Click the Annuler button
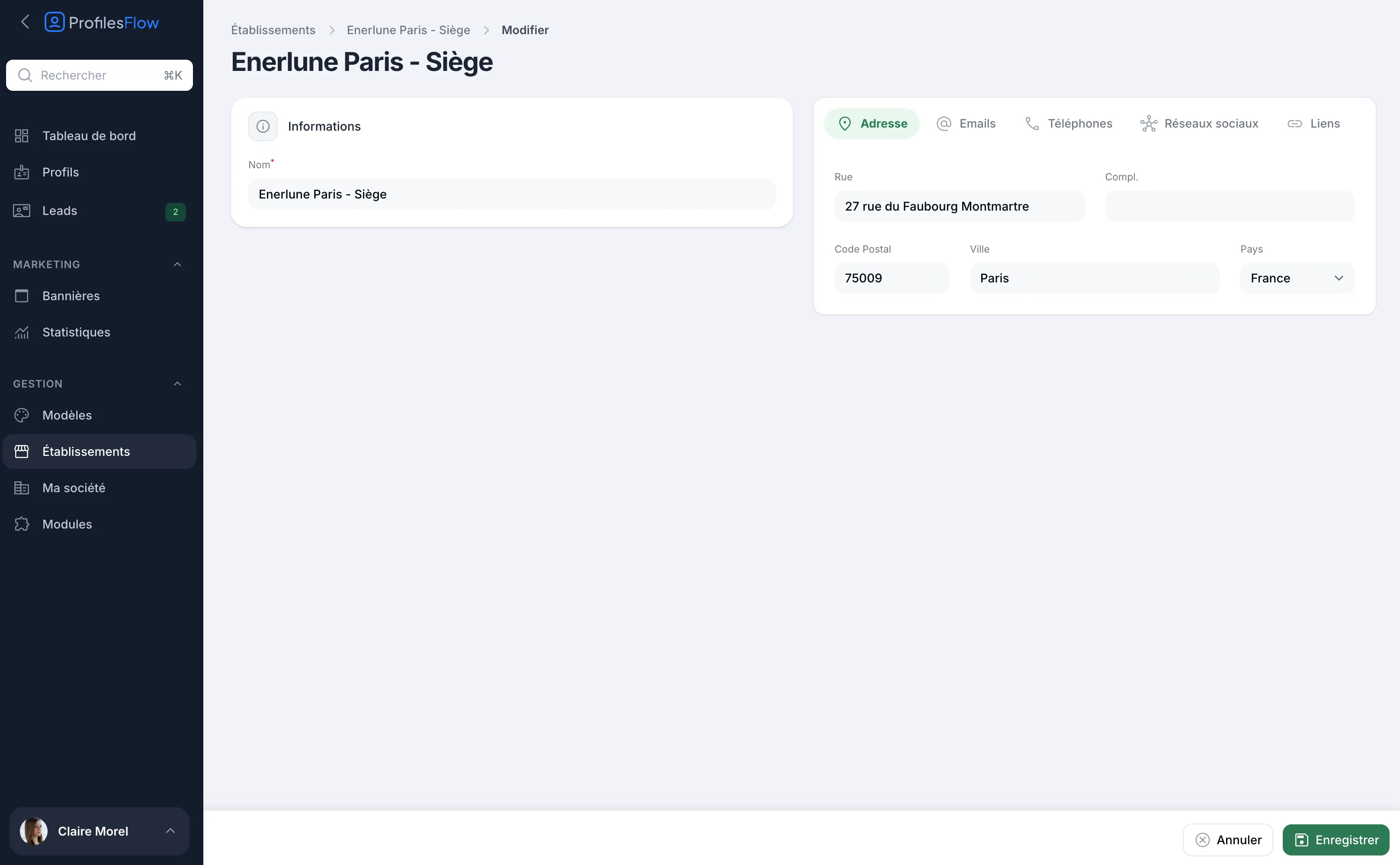Screen dimensions: 1400x865 tap(1228, 840)
